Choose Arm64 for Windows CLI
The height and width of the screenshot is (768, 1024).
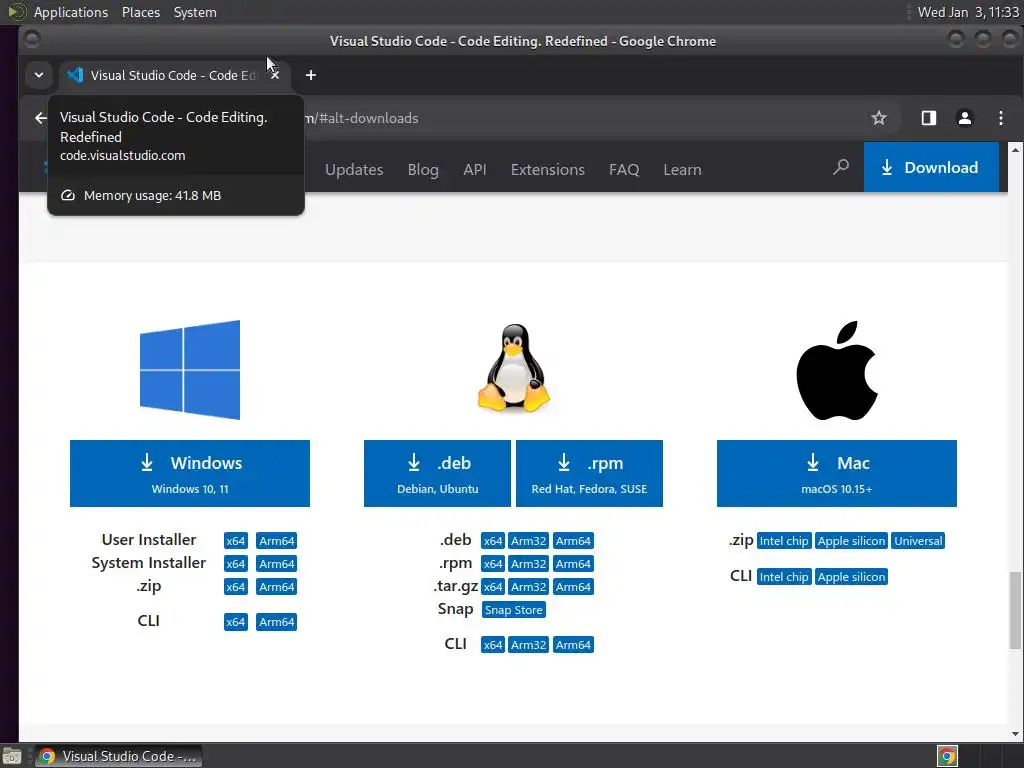277,622
